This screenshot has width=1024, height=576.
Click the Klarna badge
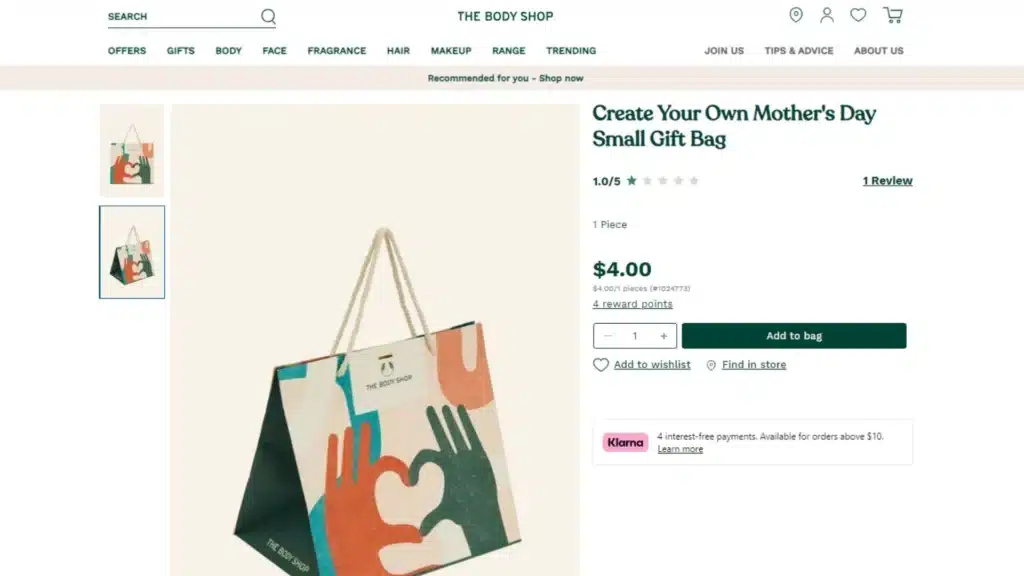point(625,442)
